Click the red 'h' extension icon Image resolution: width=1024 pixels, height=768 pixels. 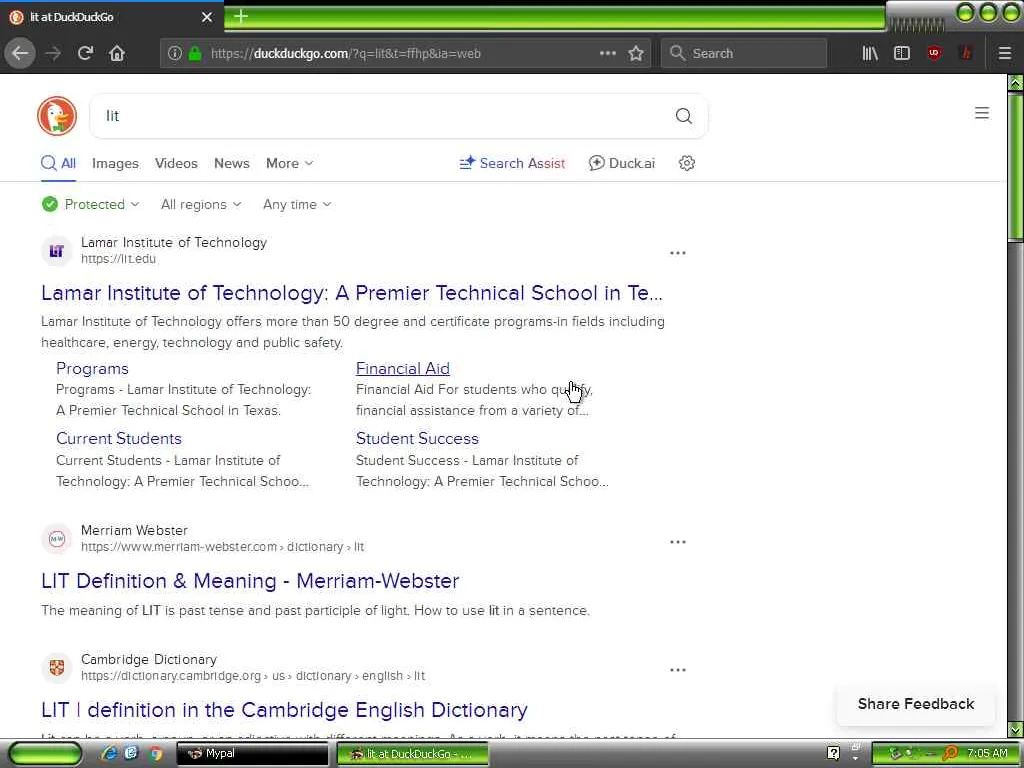[x=966, y=54]
